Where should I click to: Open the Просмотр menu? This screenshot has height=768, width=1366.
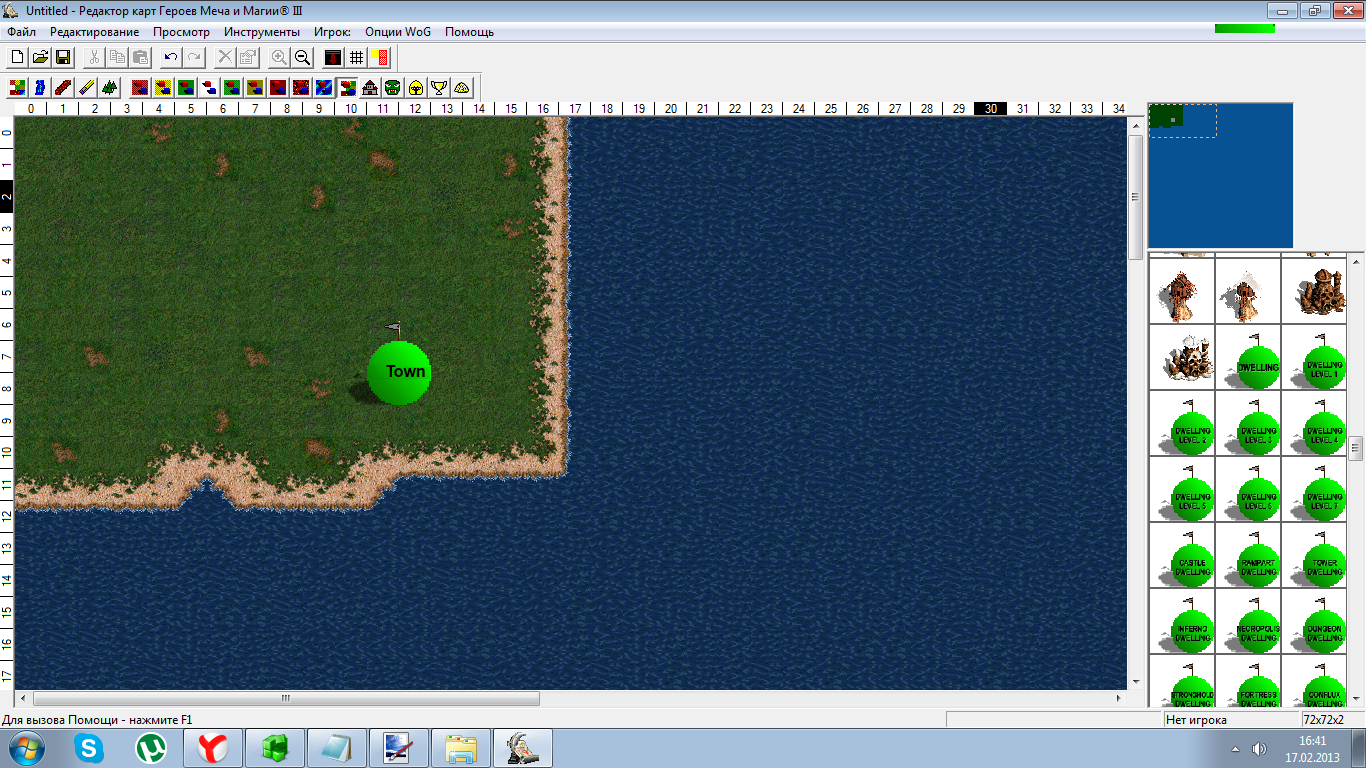click(182, 32)
